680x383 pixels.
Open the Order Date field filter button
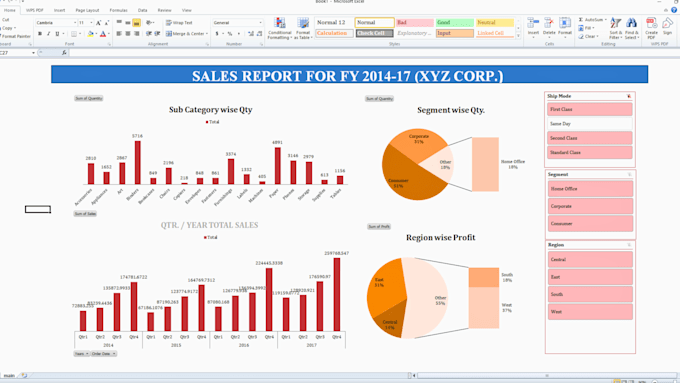pyautogui.click(x=104, y=354)
